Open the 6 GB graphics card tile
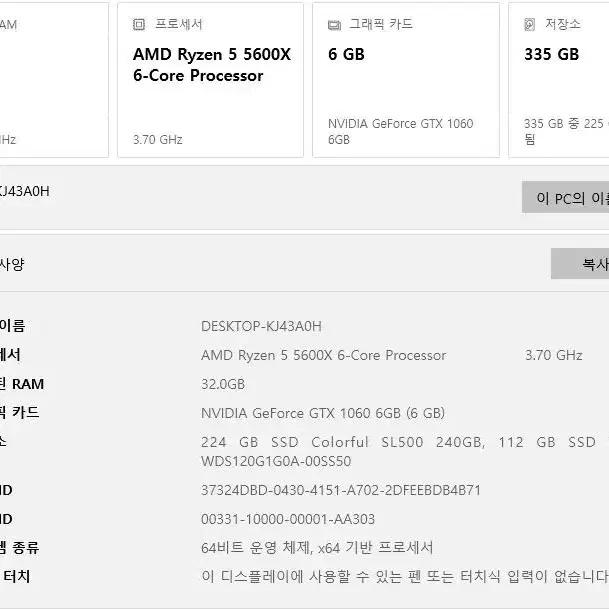609x609 pixels. tap(406, 80)
